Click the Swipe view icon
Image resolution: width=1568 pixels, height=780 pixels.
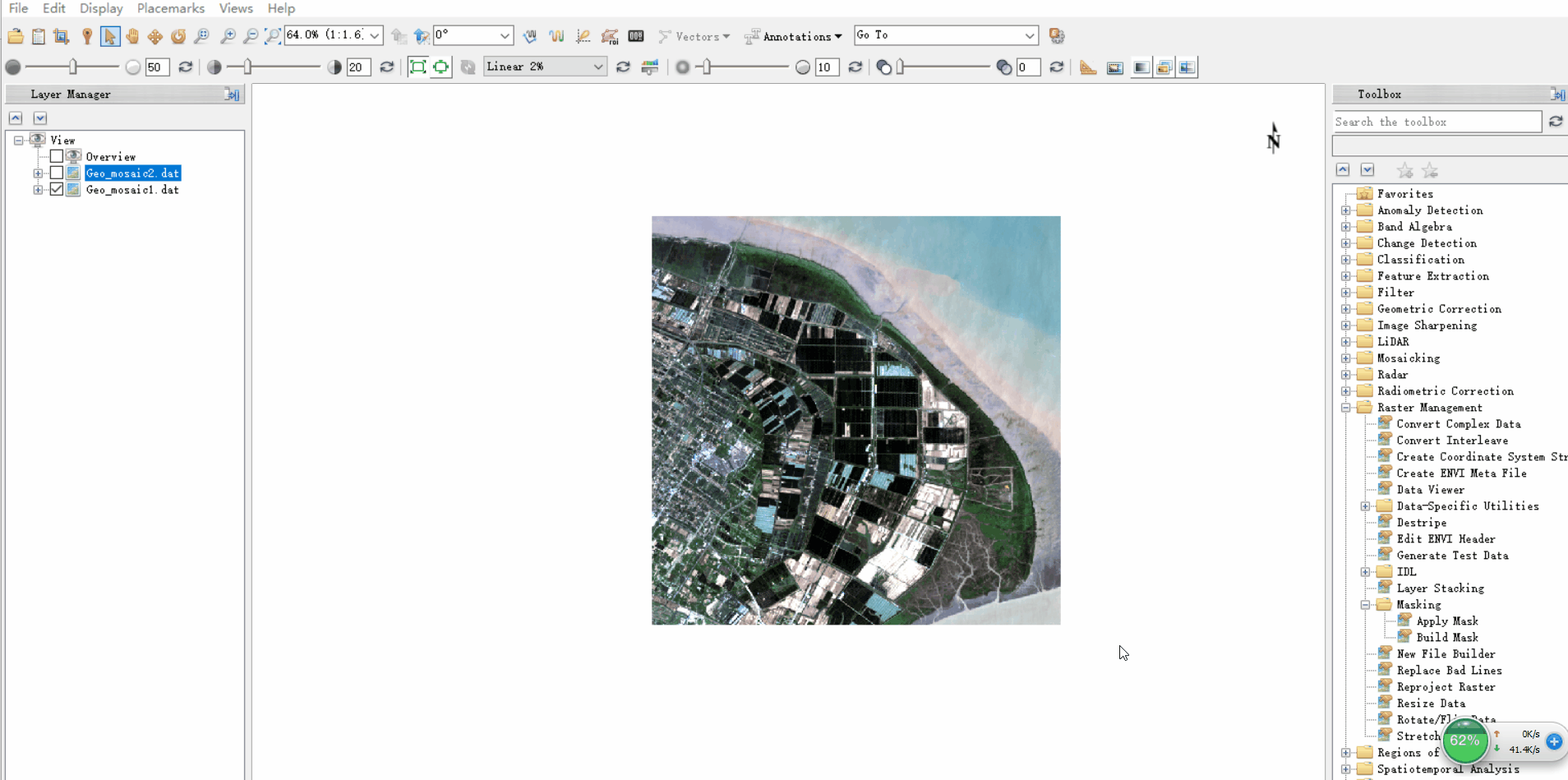1188,67
